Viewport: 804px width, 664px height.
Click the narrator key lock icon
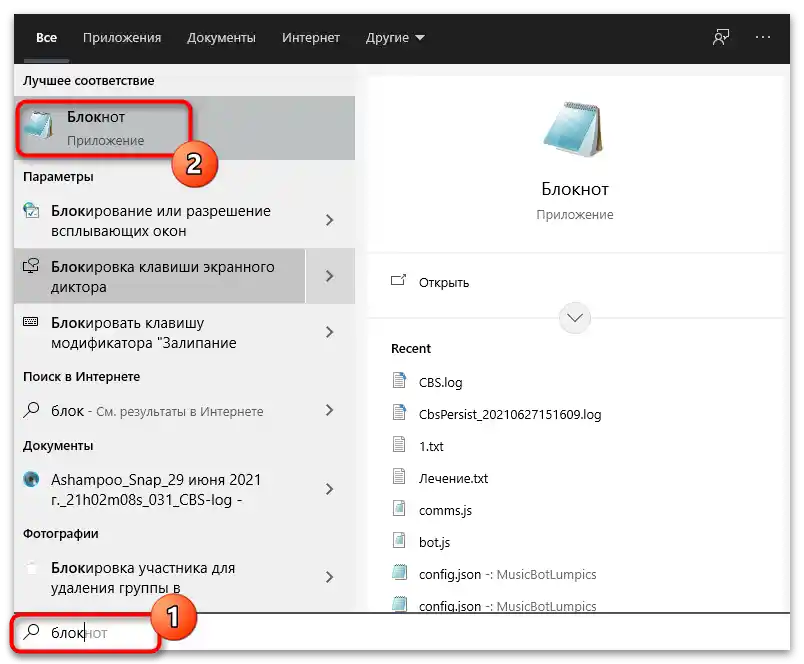31,266
